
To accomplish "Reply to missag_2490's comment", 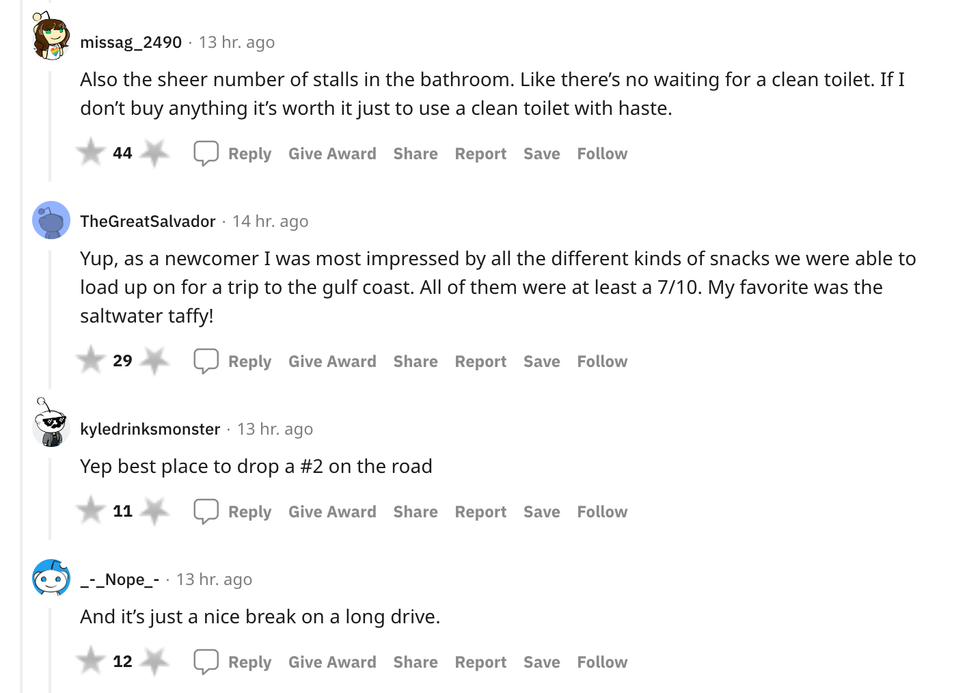I will tap(234, 153).
